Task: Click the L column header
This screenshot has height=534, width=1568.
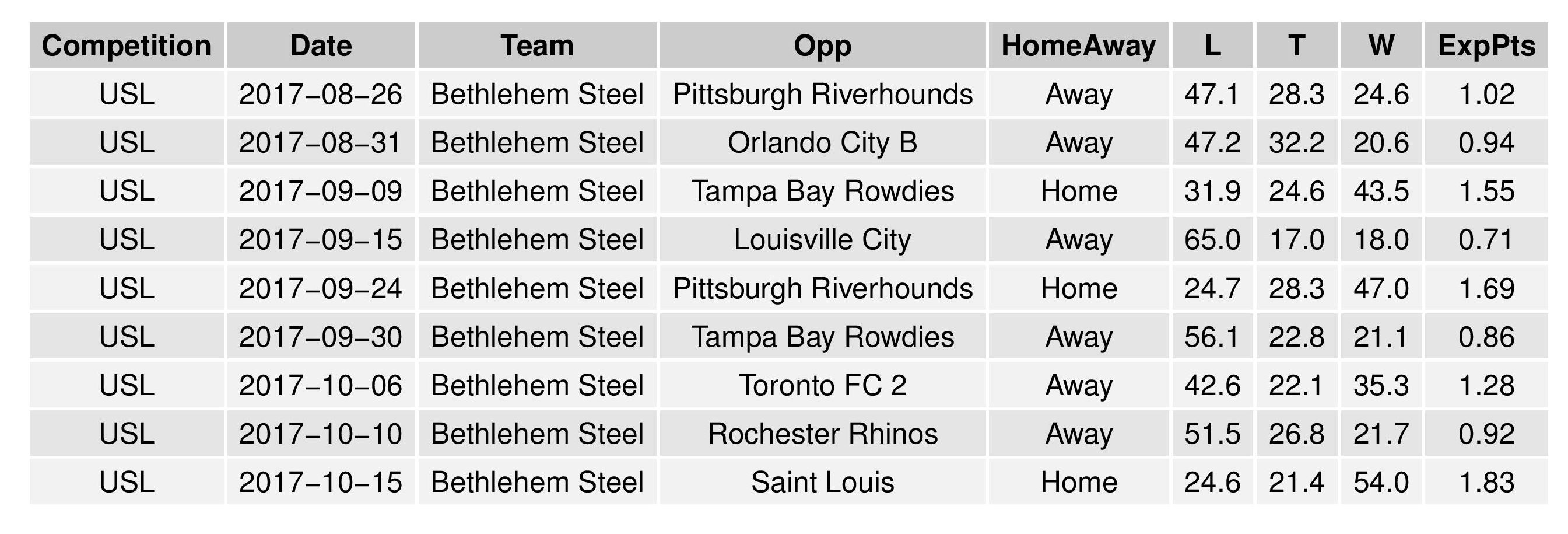Action: 1212,46
